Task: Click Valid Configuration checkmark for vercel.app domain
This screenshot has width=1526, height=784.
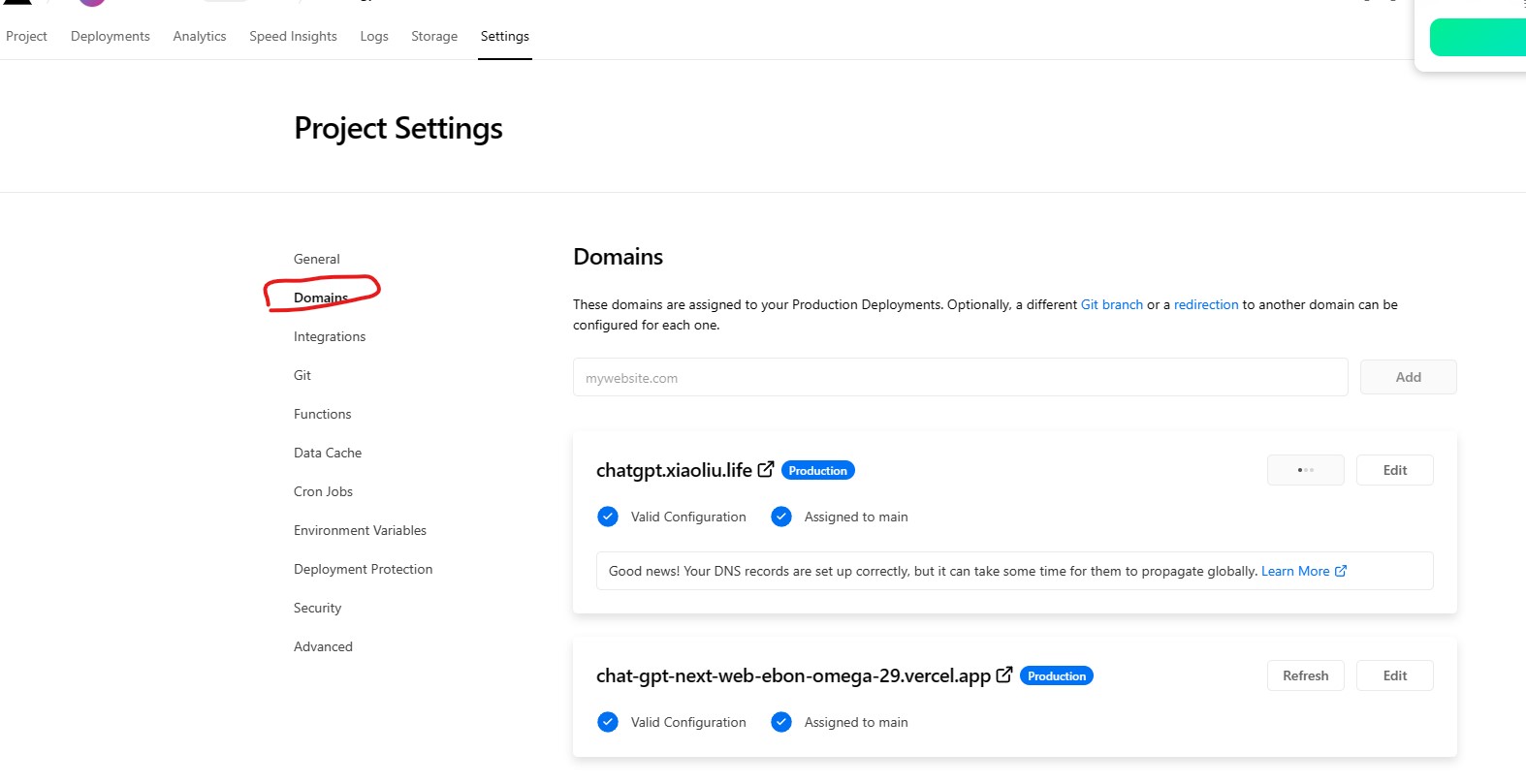Action: pyautogui.click(x=608, y=722)
